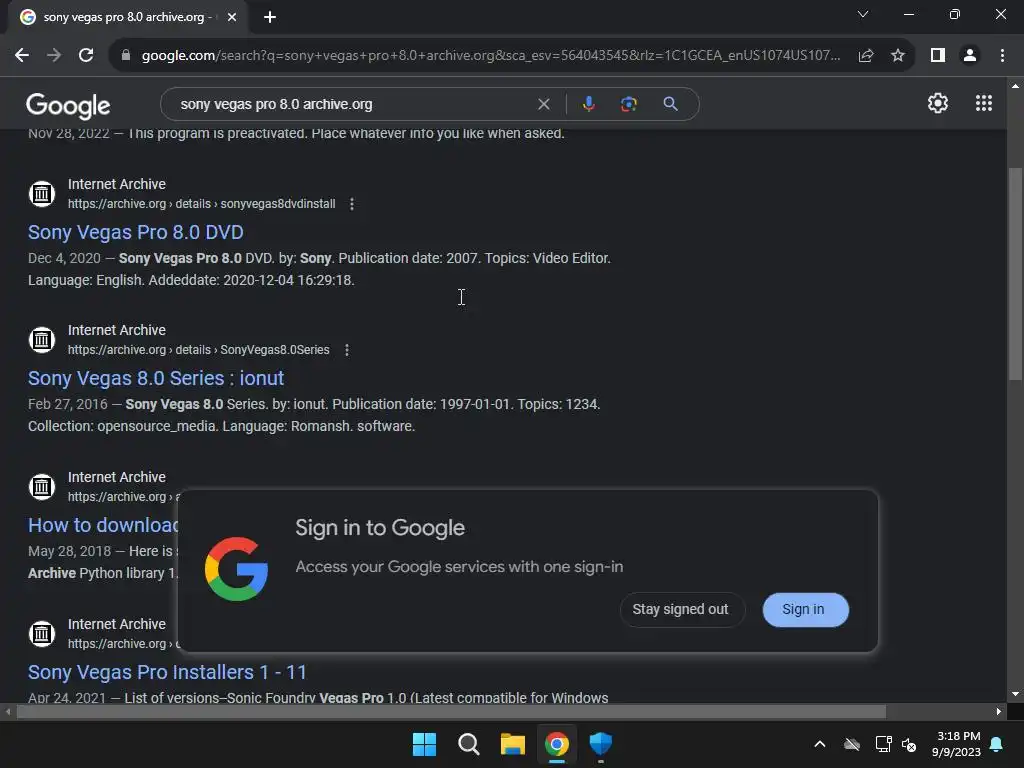Viewport: 1024px width, 768px height.
Task: Close the sony vegas pro tab
Action: [232, 17]
